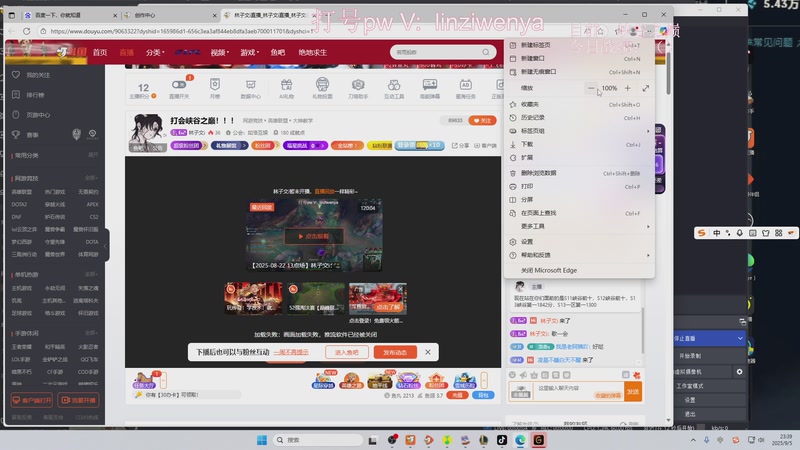Click the Douyu search input field
Image resolution: width=800 pixels, height=450 pixels.
(x=436, y=52)
